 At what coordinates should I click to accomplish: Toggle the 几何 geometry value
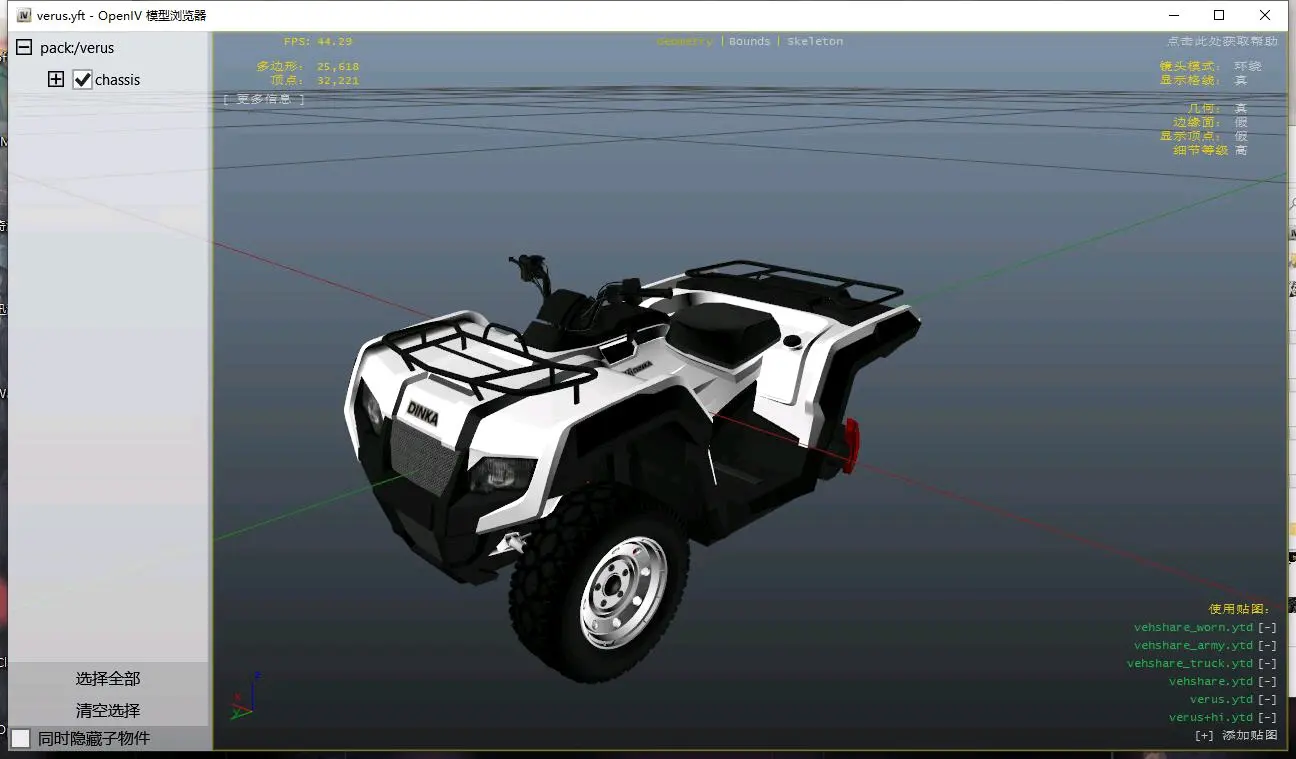pos(1241,108)
